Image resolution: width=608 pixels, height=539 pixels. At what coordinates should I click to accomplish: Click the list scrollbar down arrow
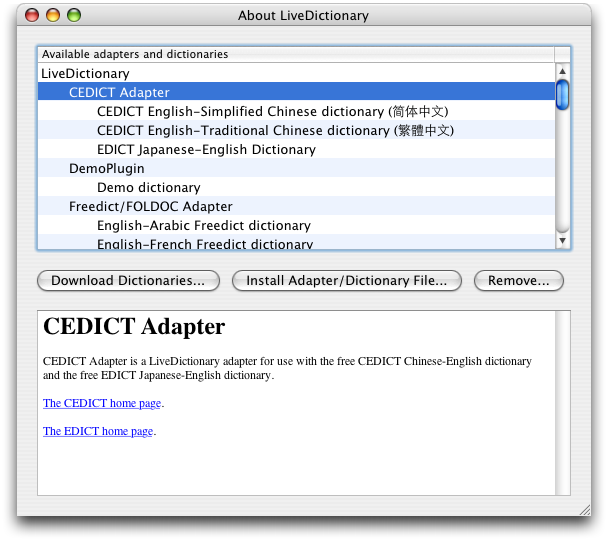click(562, 240)
